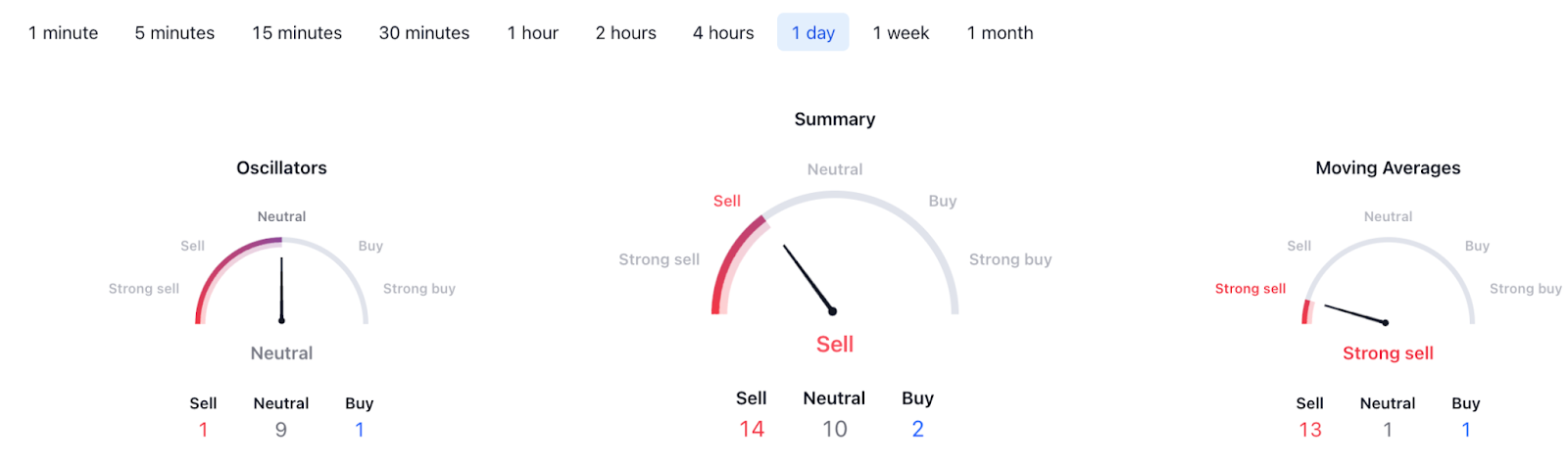
Task: Click the Oscillators neutral count 9
Action: [281, 430]
